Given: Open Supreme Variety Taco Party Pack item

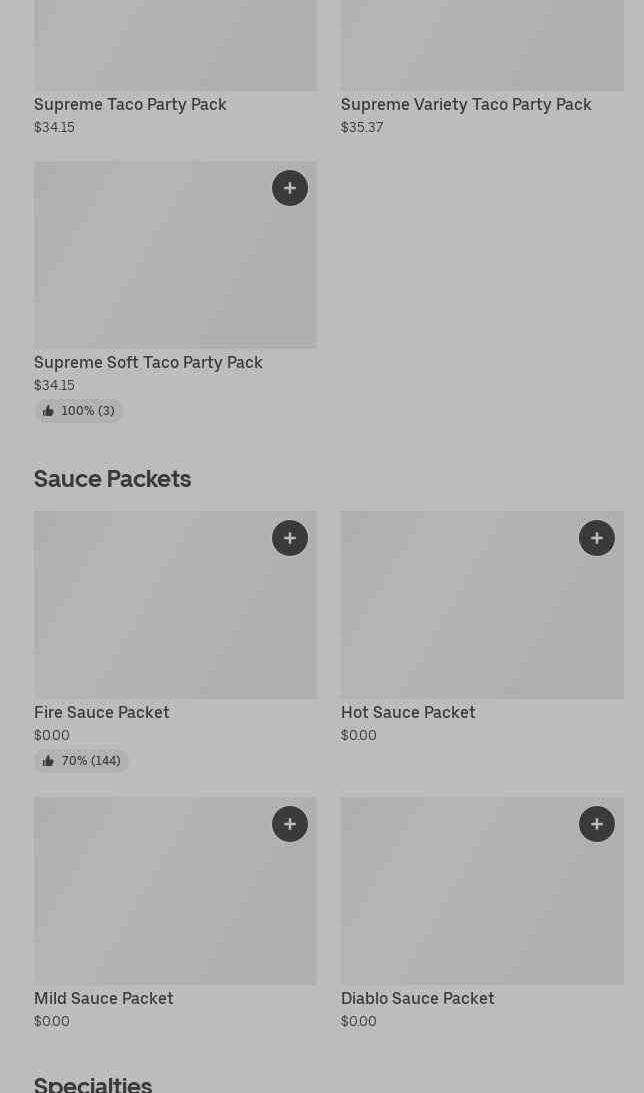Looking at the screenshot, I should tap(466, 104).
